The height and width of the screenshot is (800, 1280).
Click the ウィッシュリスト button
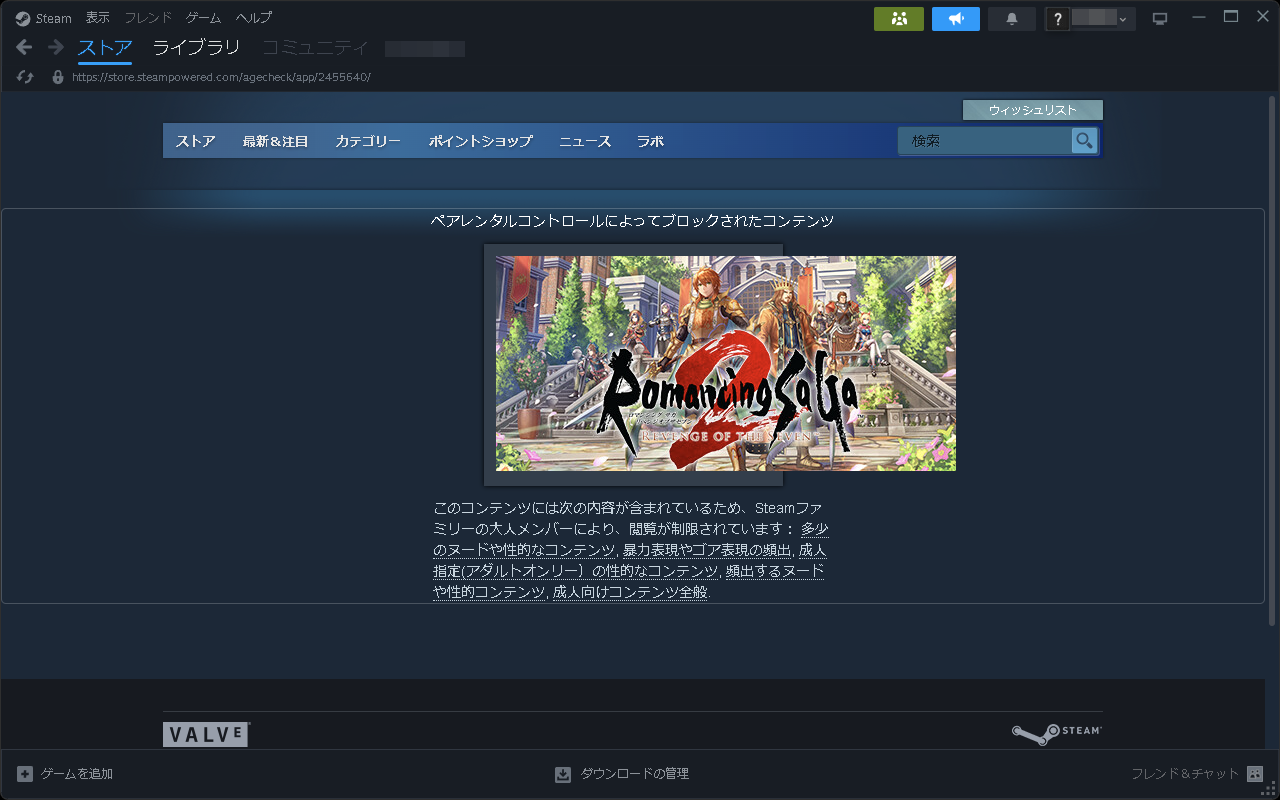click(1032, 110)
